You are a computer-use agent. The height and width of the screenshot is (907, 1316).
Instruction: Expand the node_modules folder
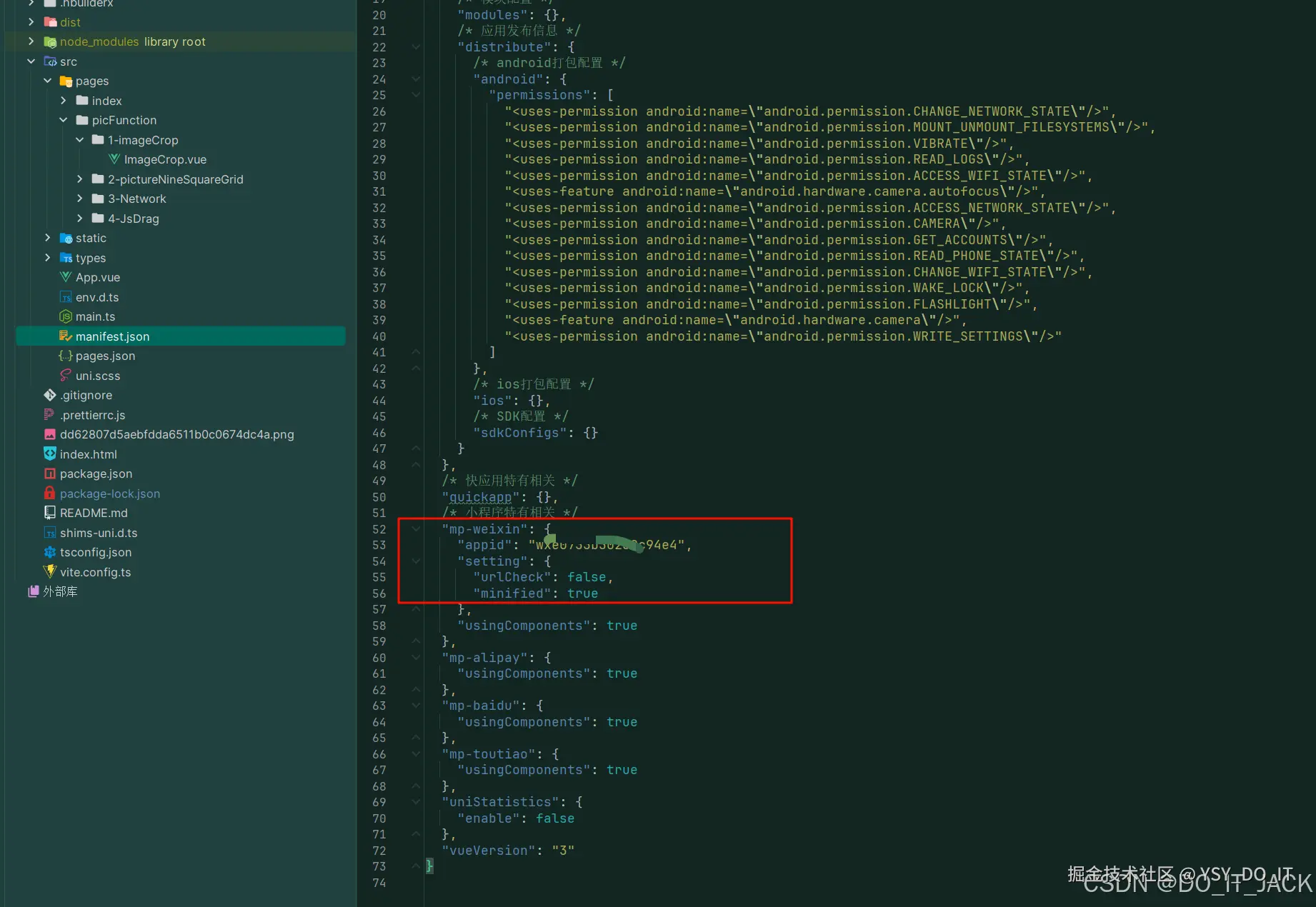pyautogui.click(x=31, y=41)
